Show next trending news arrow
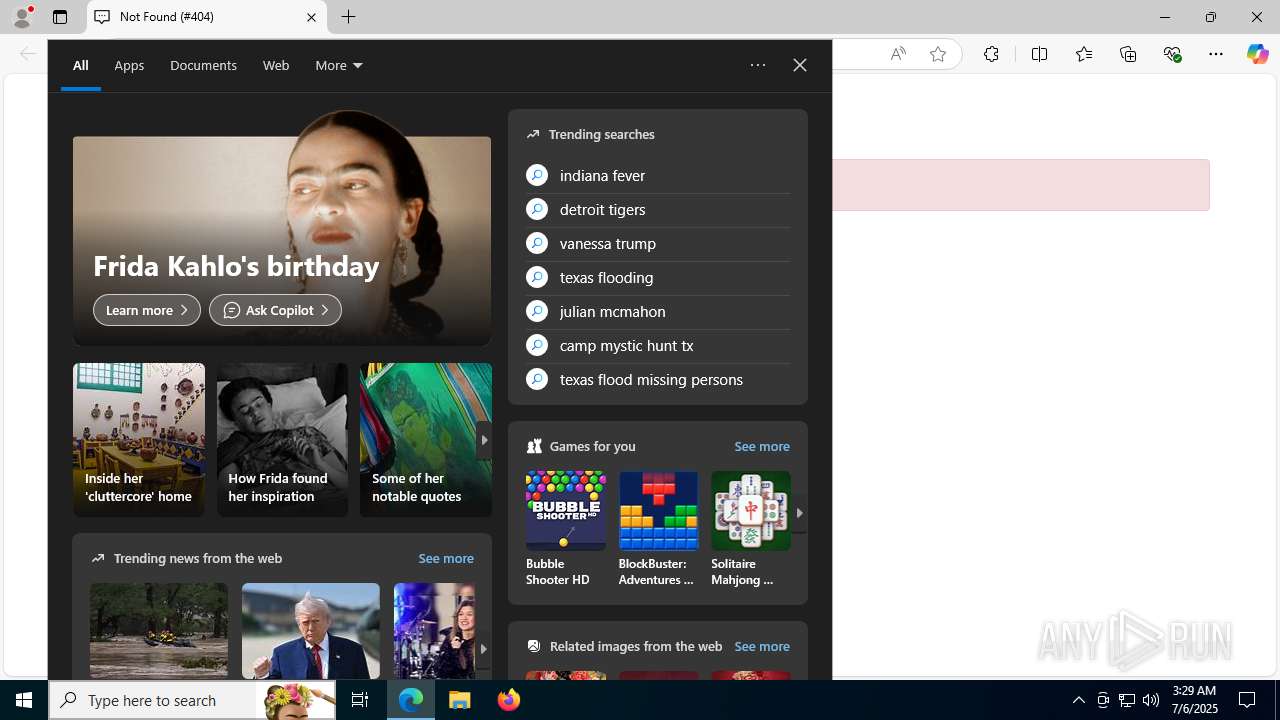 483,649
